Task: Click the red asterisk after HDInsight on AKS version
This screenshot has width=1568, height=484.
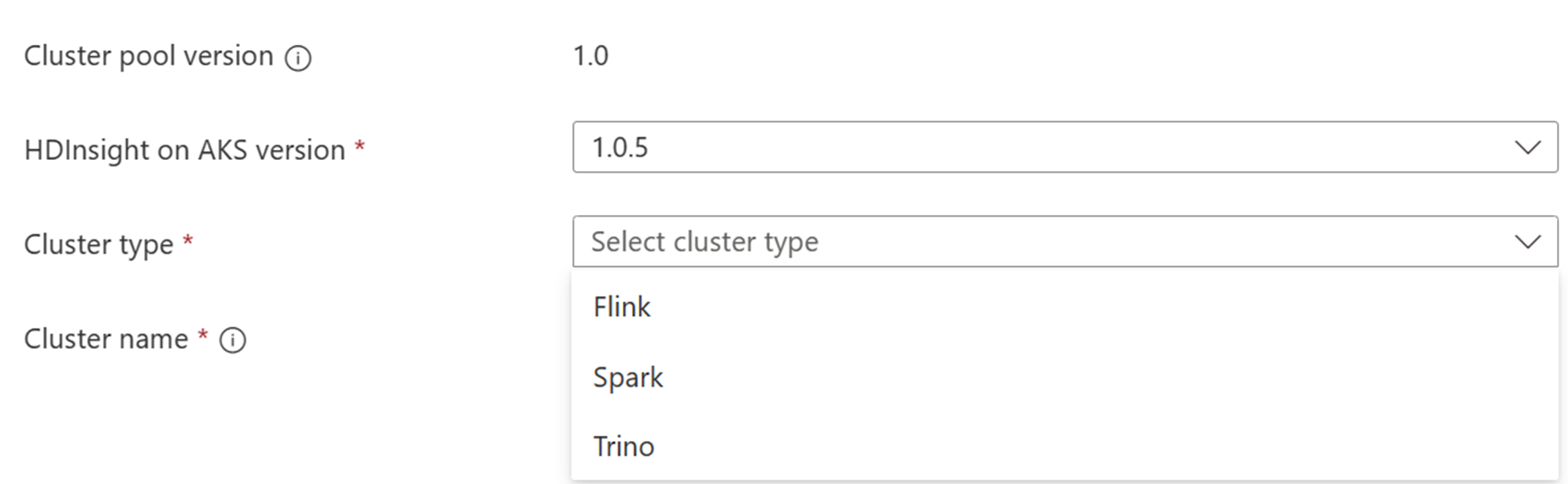Action: point(360,147)
